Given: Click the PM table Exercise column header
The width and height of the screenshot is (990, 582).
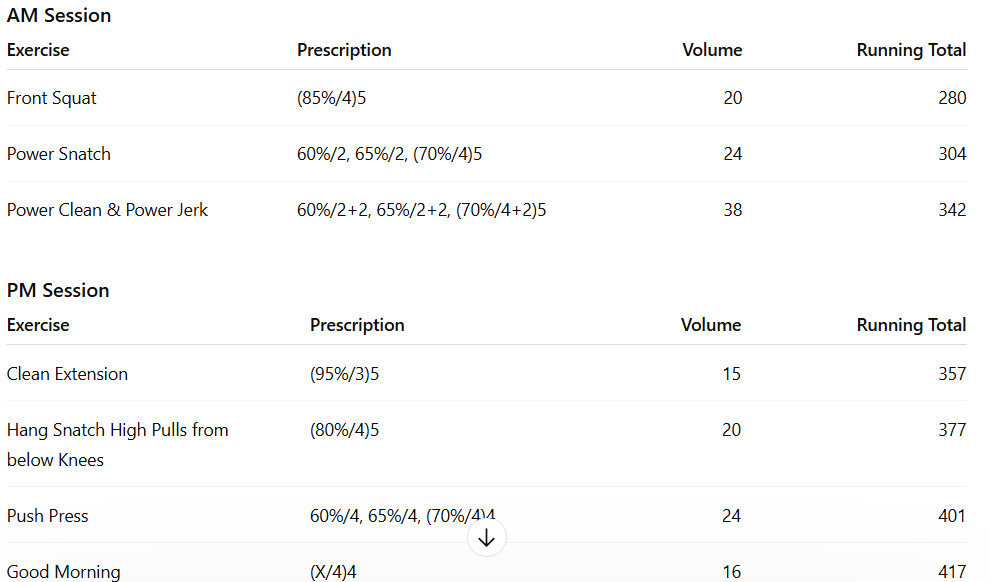Looking at the screenshot, I should click(38, 325).
